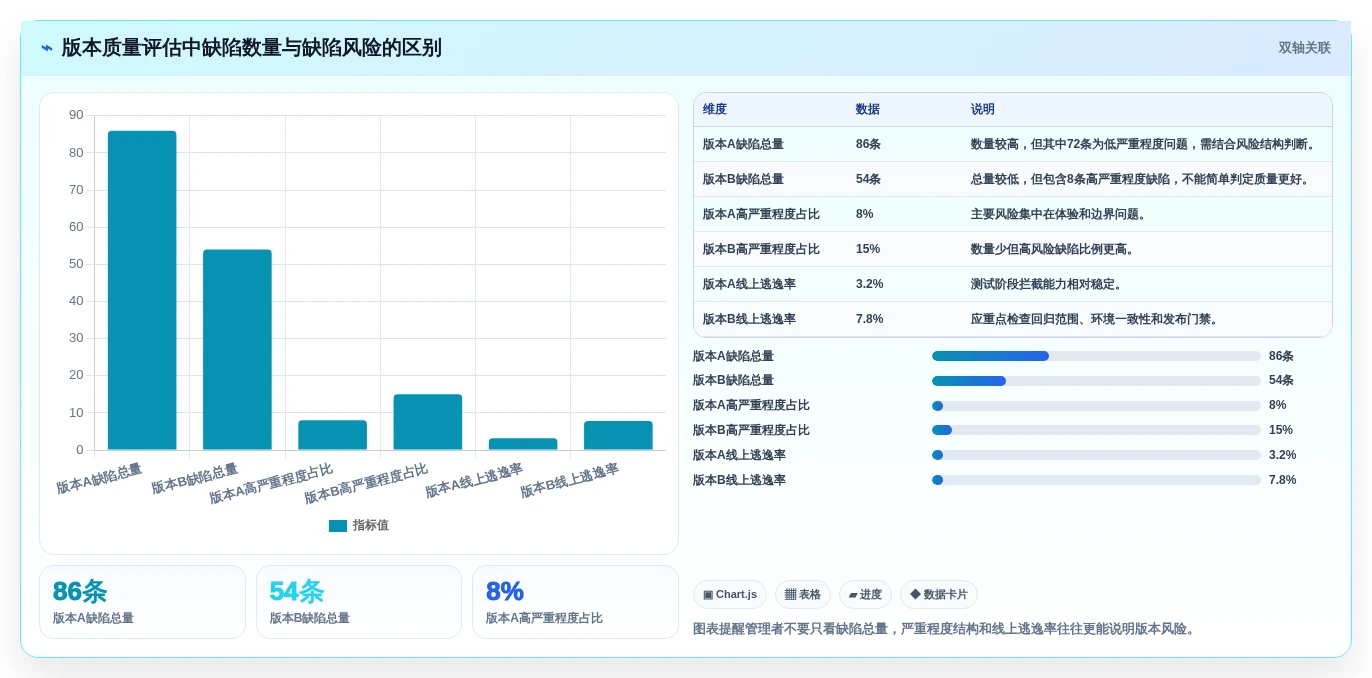This screenshot has width=1372, height=678.
Task: Click the 说明 column header
Action: tap(983, 110)
